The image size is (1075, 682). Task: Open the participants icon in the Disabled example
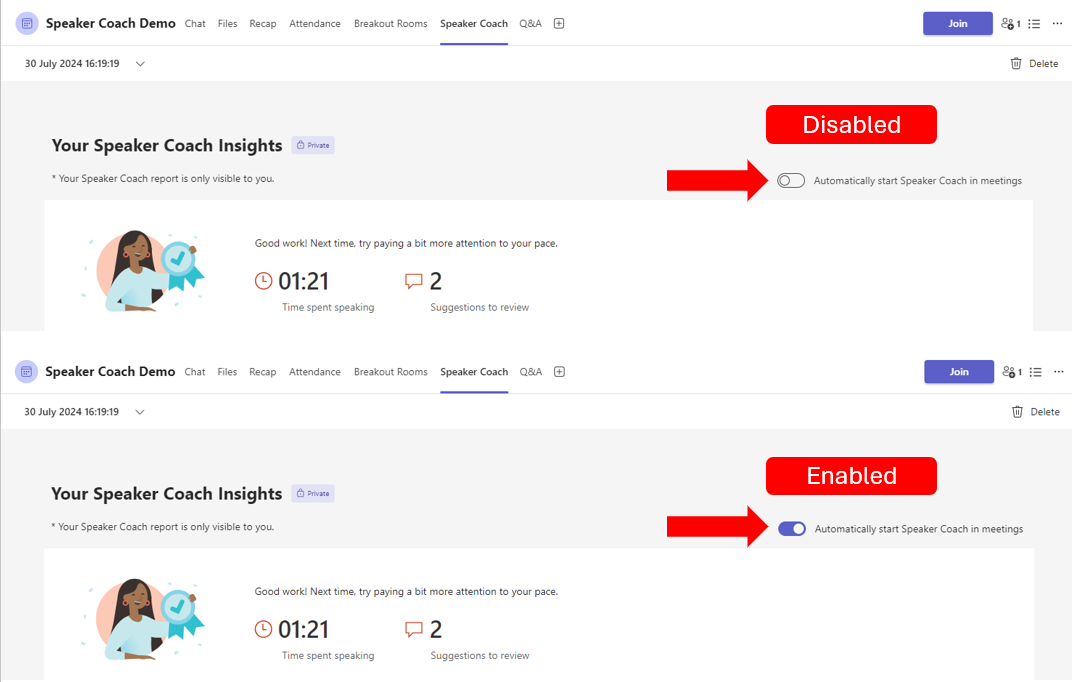tap(1010, 24)
